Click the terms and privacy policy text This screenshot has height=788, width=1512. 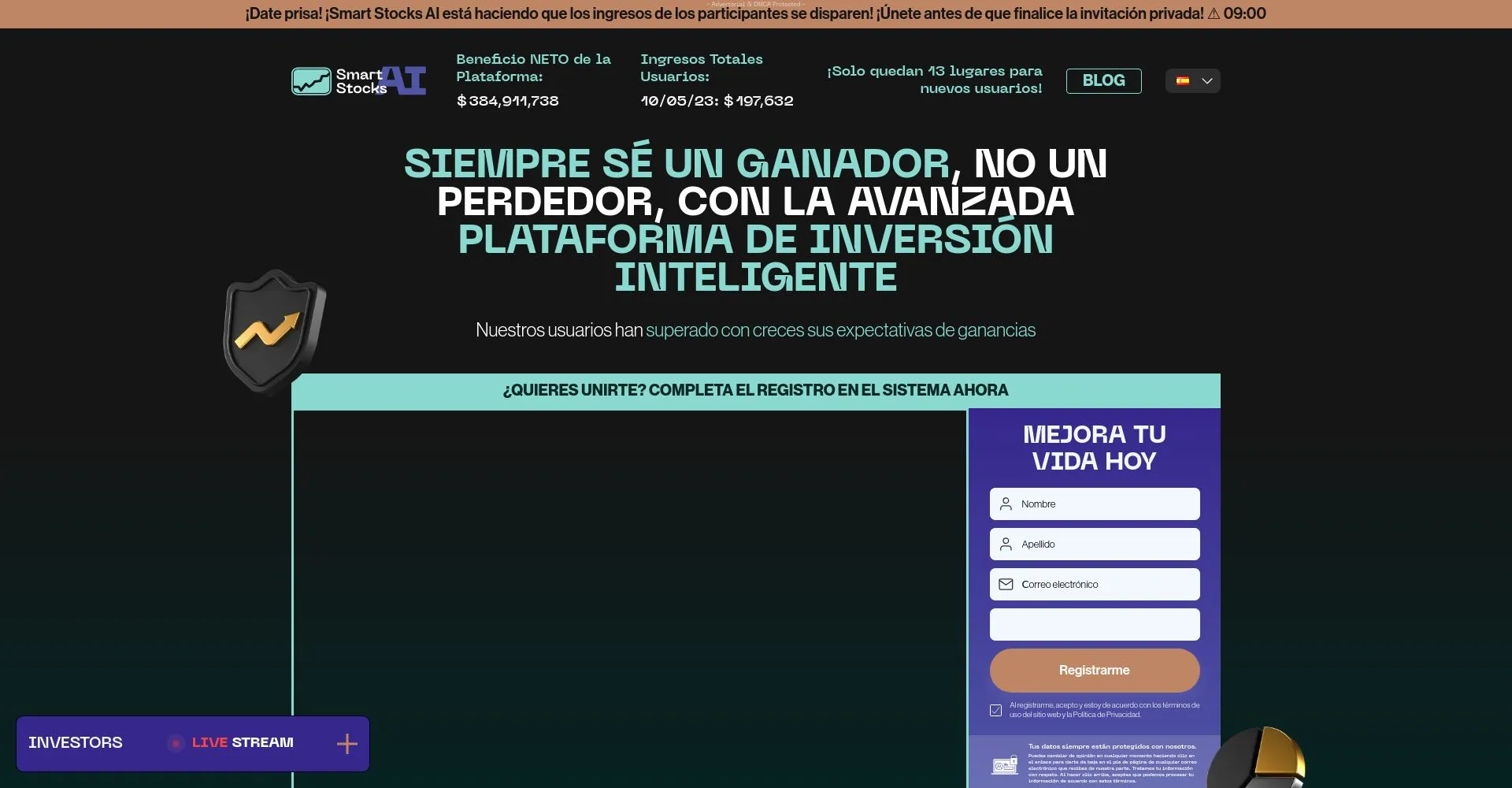coord(1104,710)
